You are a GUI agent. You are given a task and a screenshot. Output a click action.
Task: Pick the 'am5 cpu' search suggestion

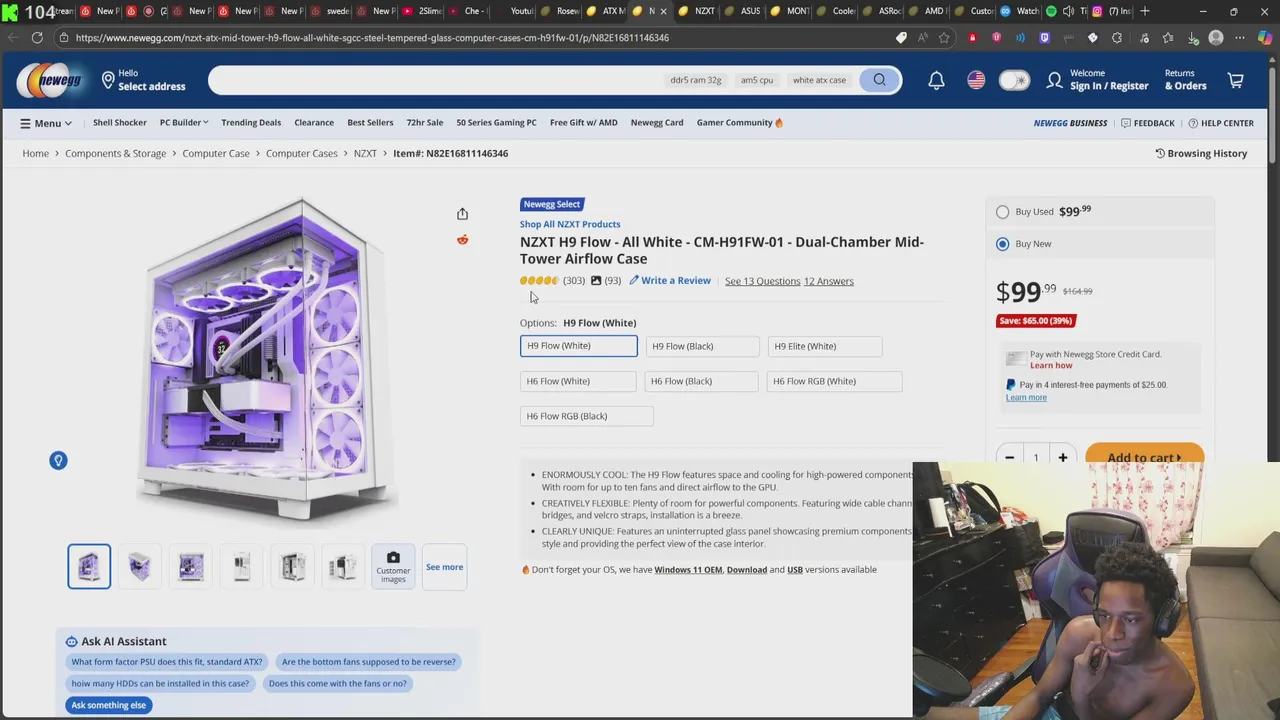pos(757,80)
